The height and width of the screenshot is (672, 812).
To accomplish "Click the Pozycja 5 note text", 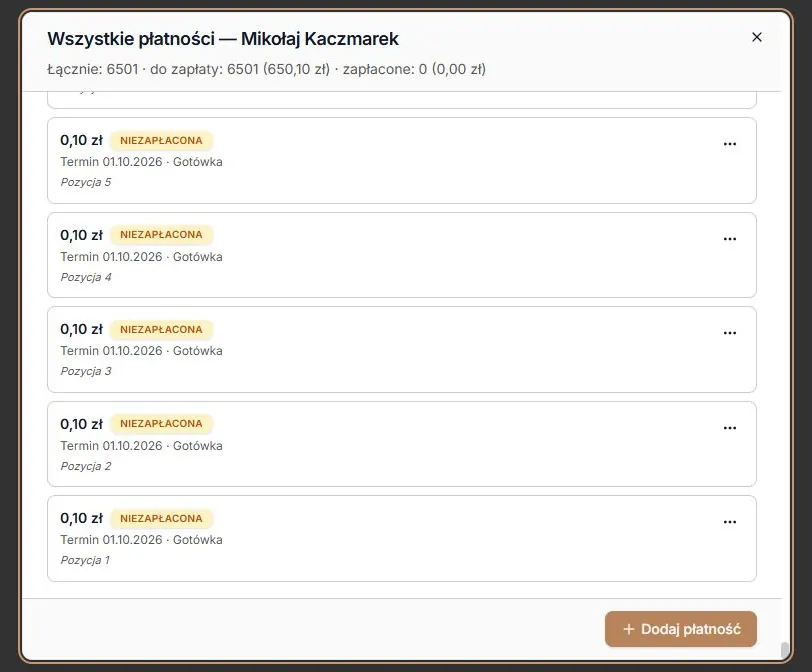I will pos(85,182).
